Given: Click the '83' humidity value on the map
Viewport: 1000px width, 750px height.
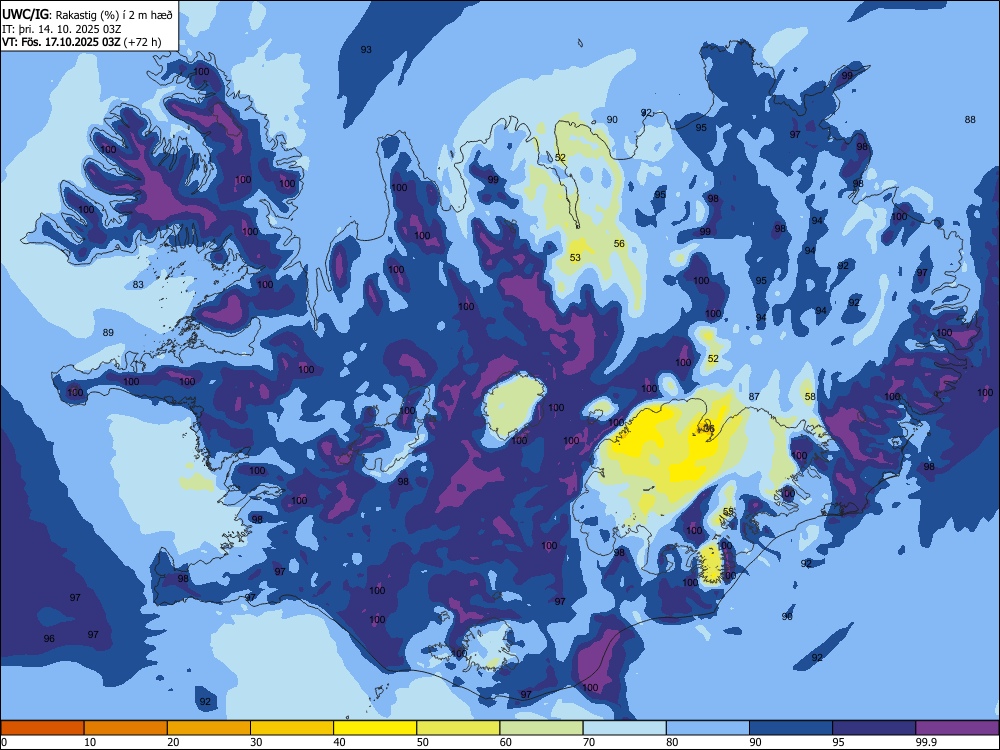Looking at the screenshot, I should (138, 284).
